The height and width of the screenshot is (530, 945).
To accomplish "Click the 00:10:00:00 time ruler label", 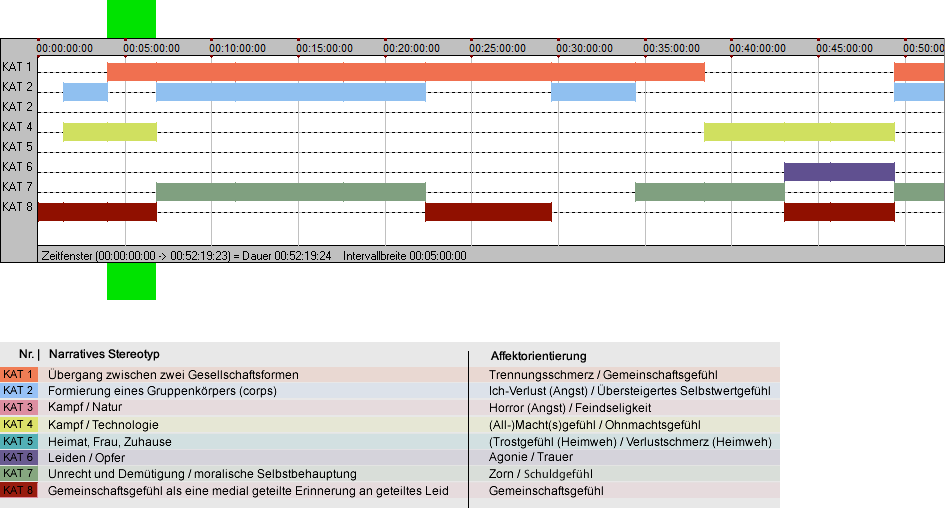I will coord(237,48).
